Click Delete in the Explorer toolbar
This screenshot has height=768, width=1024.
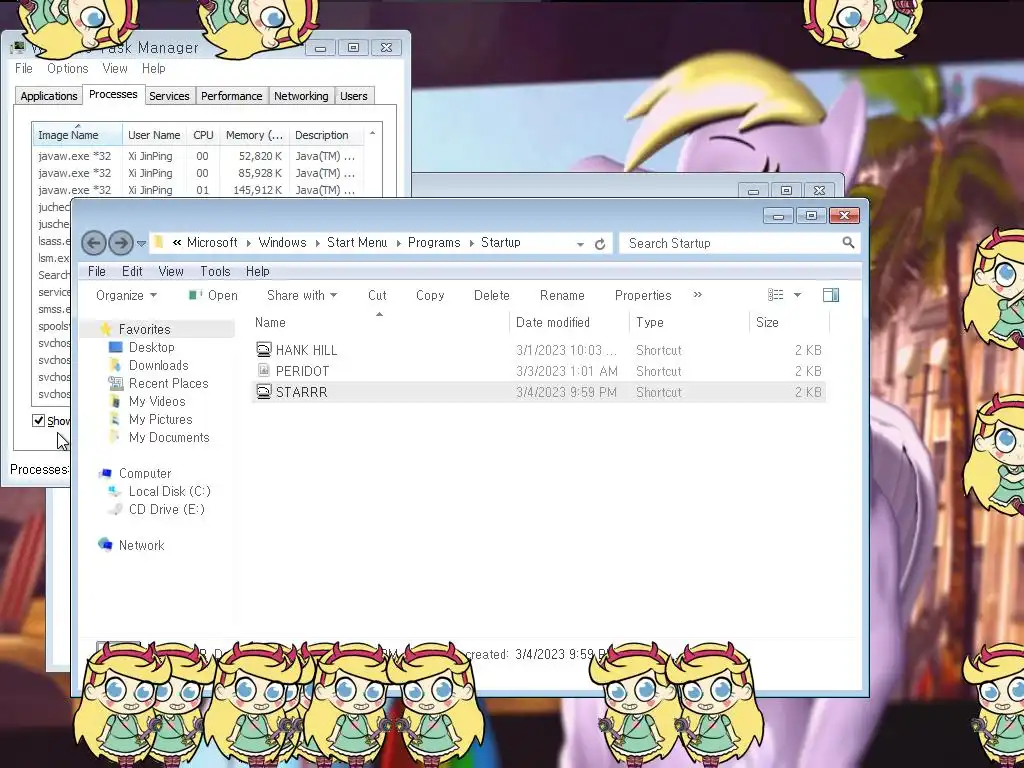491,295
